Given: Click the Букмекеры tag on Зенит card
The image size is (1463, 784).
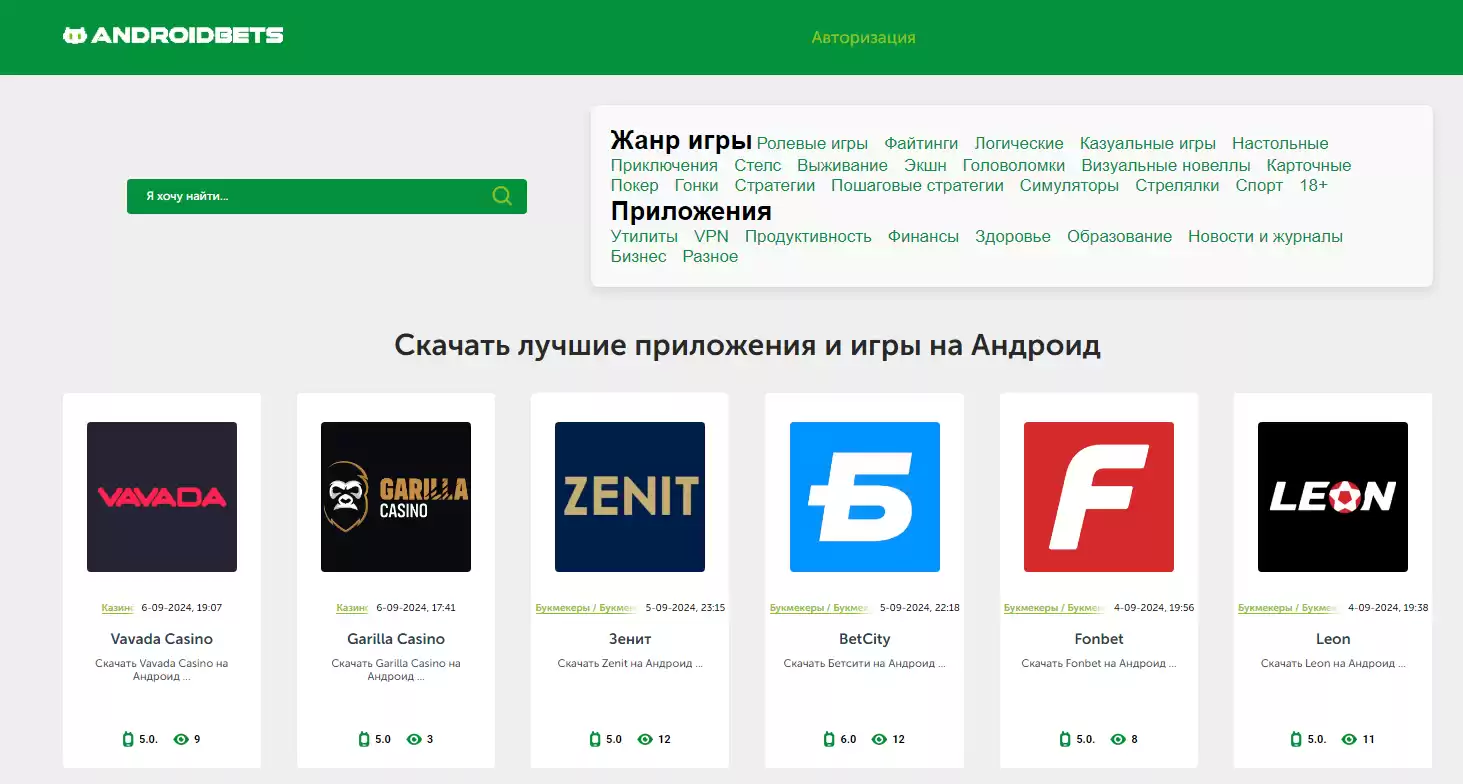Looking at the screenshot, I should [586, 608].
